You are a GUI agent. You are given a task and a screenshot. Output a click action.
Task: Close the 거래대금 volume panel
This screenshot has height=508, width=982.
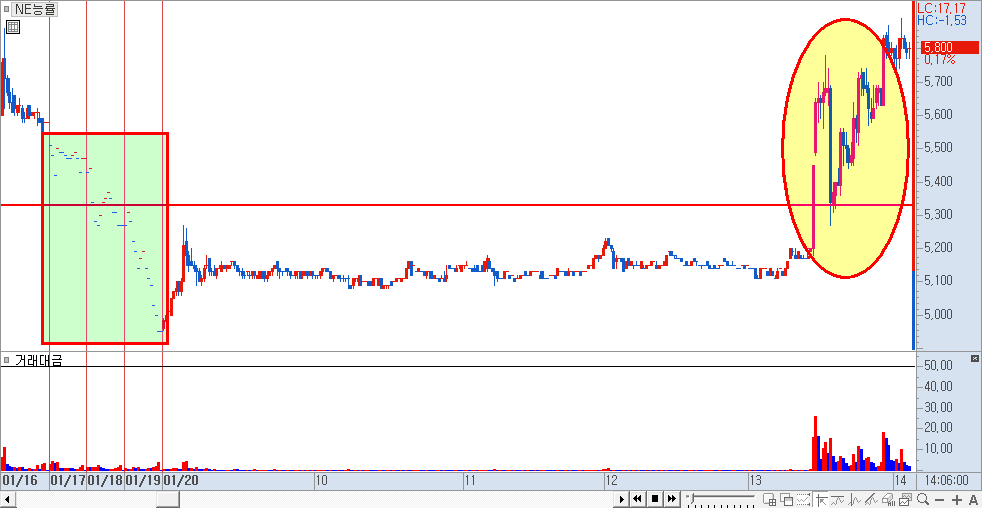click(974, 358)
